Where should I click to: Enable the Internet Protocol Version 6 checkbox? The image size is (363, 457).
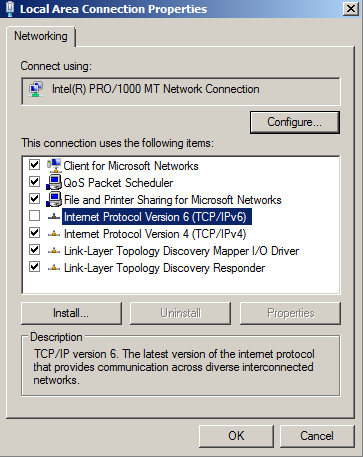pos(34,216)
